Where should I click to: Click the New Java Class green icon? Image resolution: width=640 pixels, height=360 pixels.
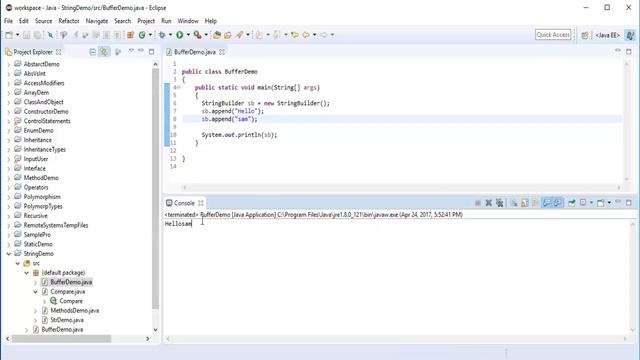(x=142, y=35)
